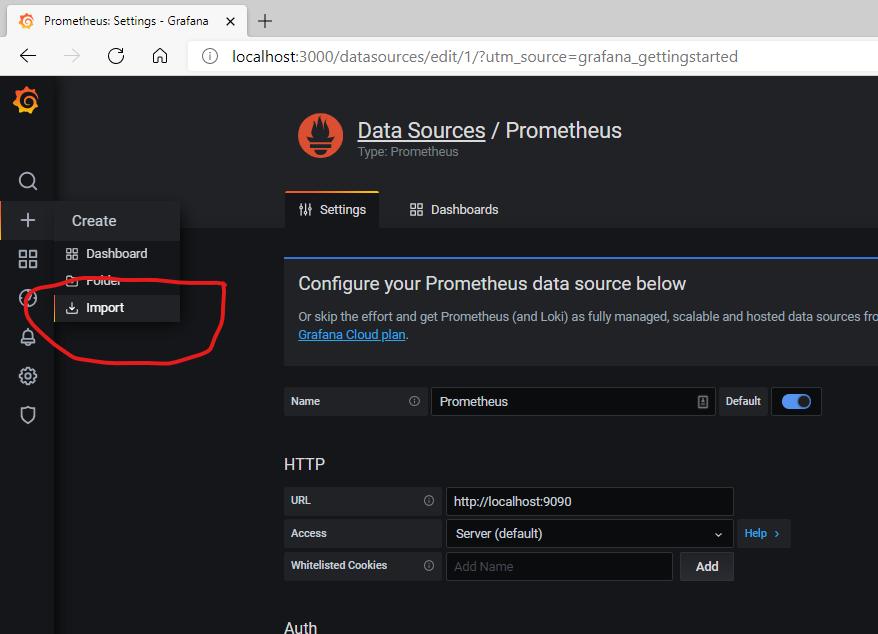Close the Prometheus Settings browser tab
Screen dimensions: 878x634
click(230, 21)
